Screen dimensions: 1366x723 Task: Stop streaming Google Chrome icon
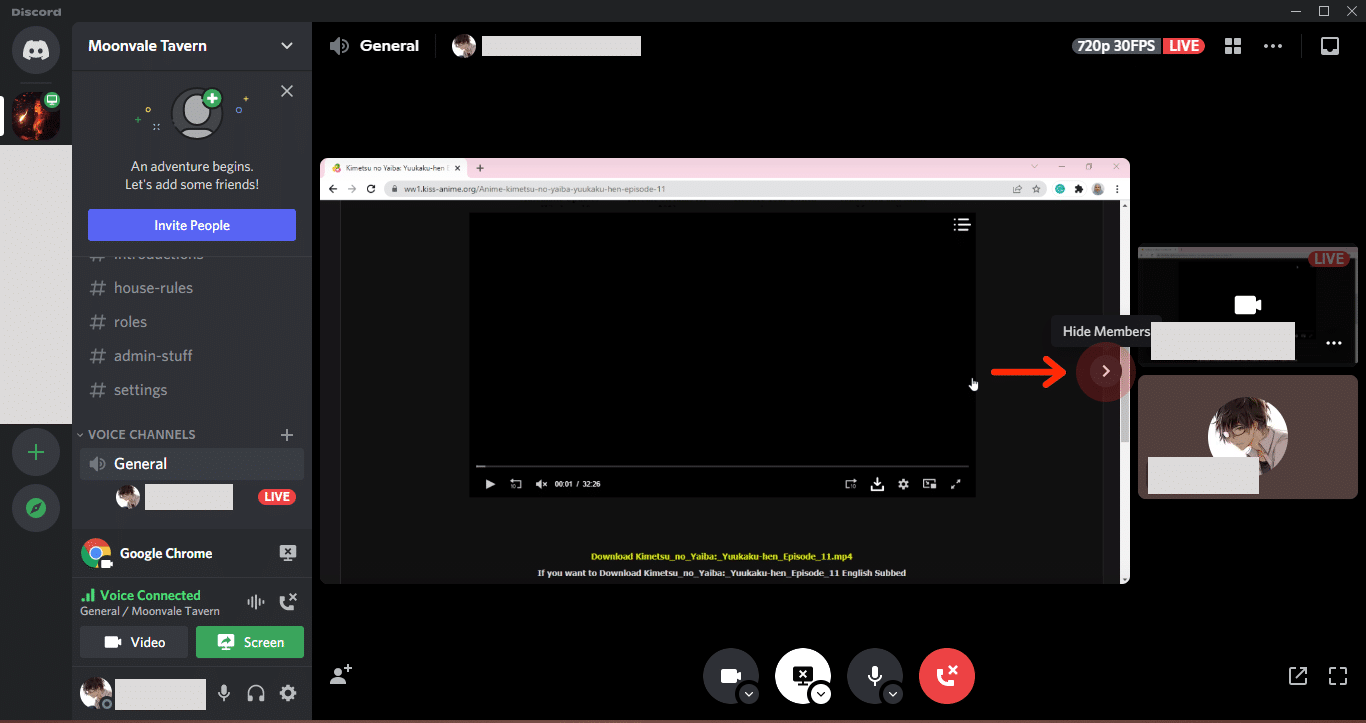(x=287, y=553)
